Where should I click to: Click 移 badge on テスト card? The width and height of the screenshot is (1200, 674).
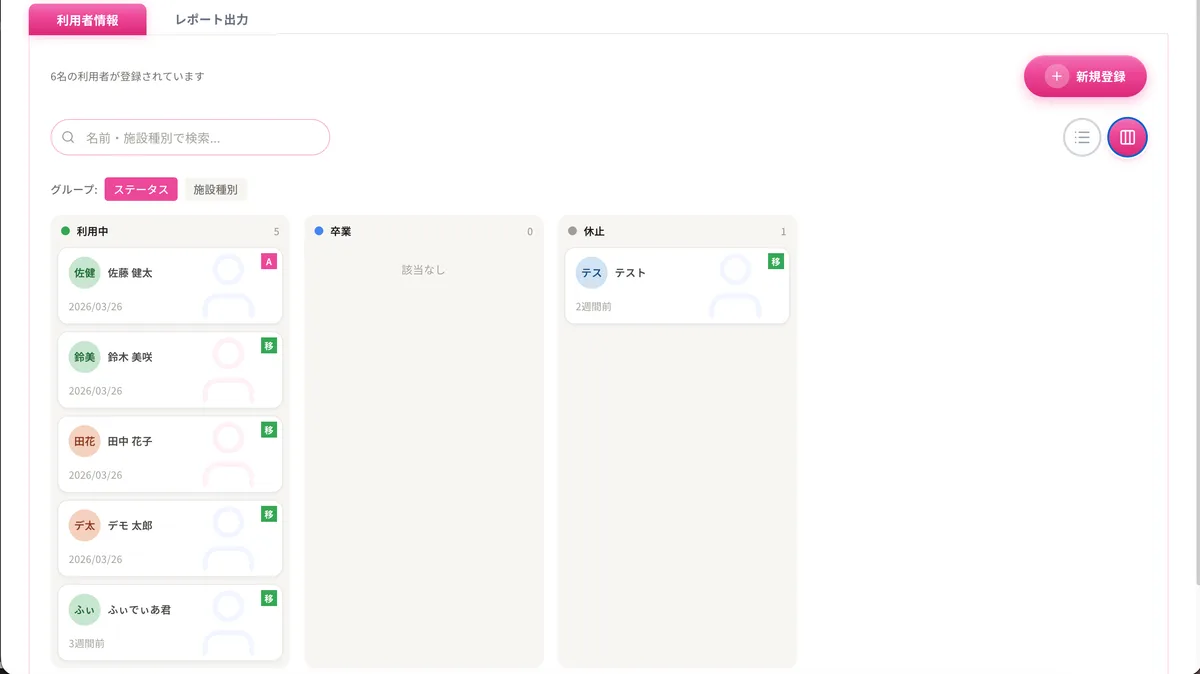pyautogui.click(x=775, y=262)
